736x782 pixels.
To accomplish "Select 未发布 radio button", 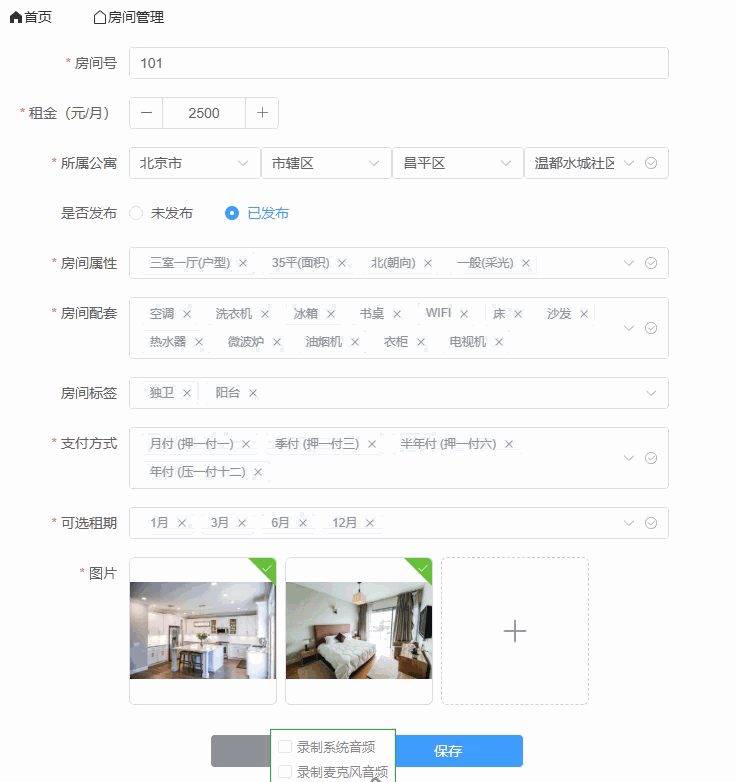I will coord(136,213).
